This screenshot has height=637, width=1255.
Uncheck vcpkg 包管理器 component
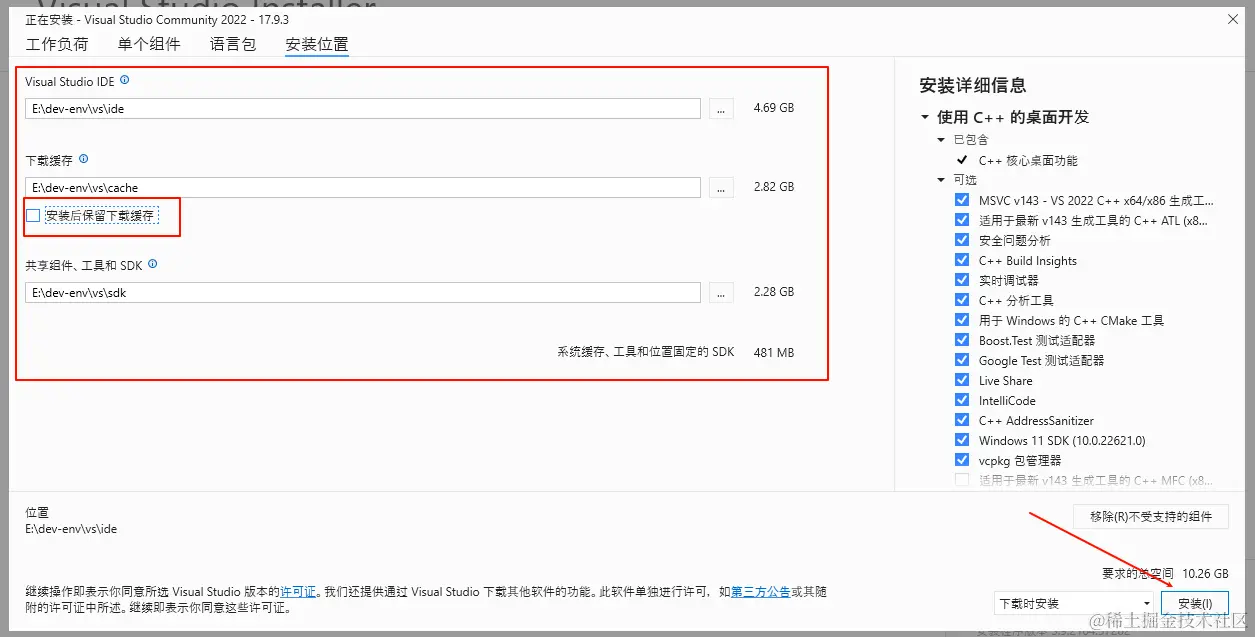(x=962, y=460)
